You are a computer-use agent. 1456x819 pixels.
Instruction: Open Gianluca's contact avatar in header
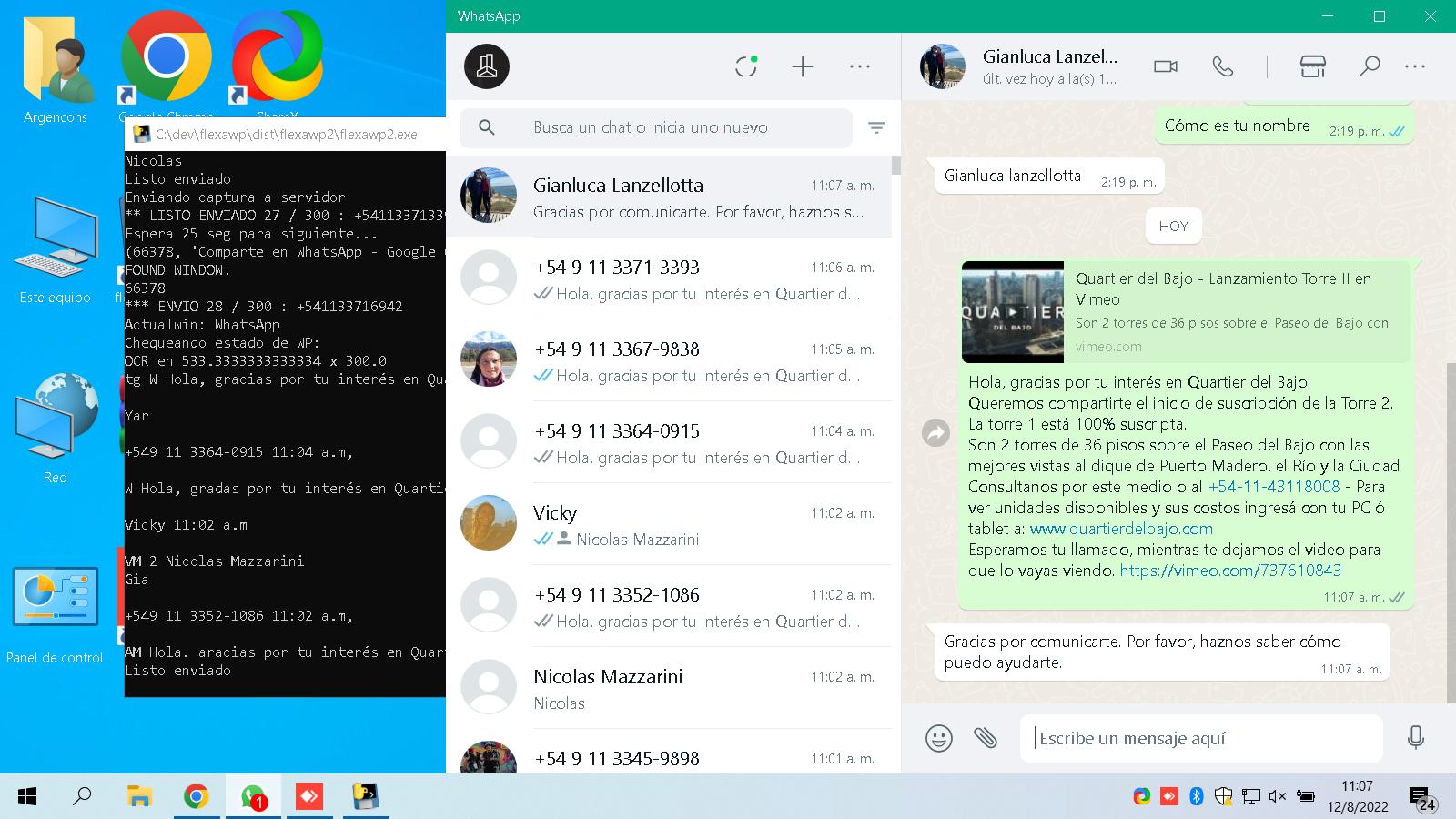tap(943, 66)
